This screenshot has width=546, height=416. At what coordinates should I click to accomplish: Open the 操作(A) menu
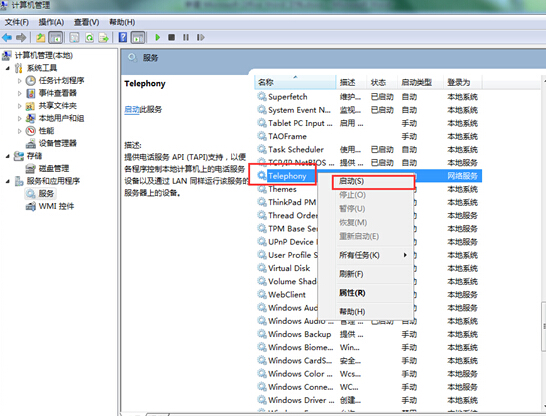click(51, 22)
